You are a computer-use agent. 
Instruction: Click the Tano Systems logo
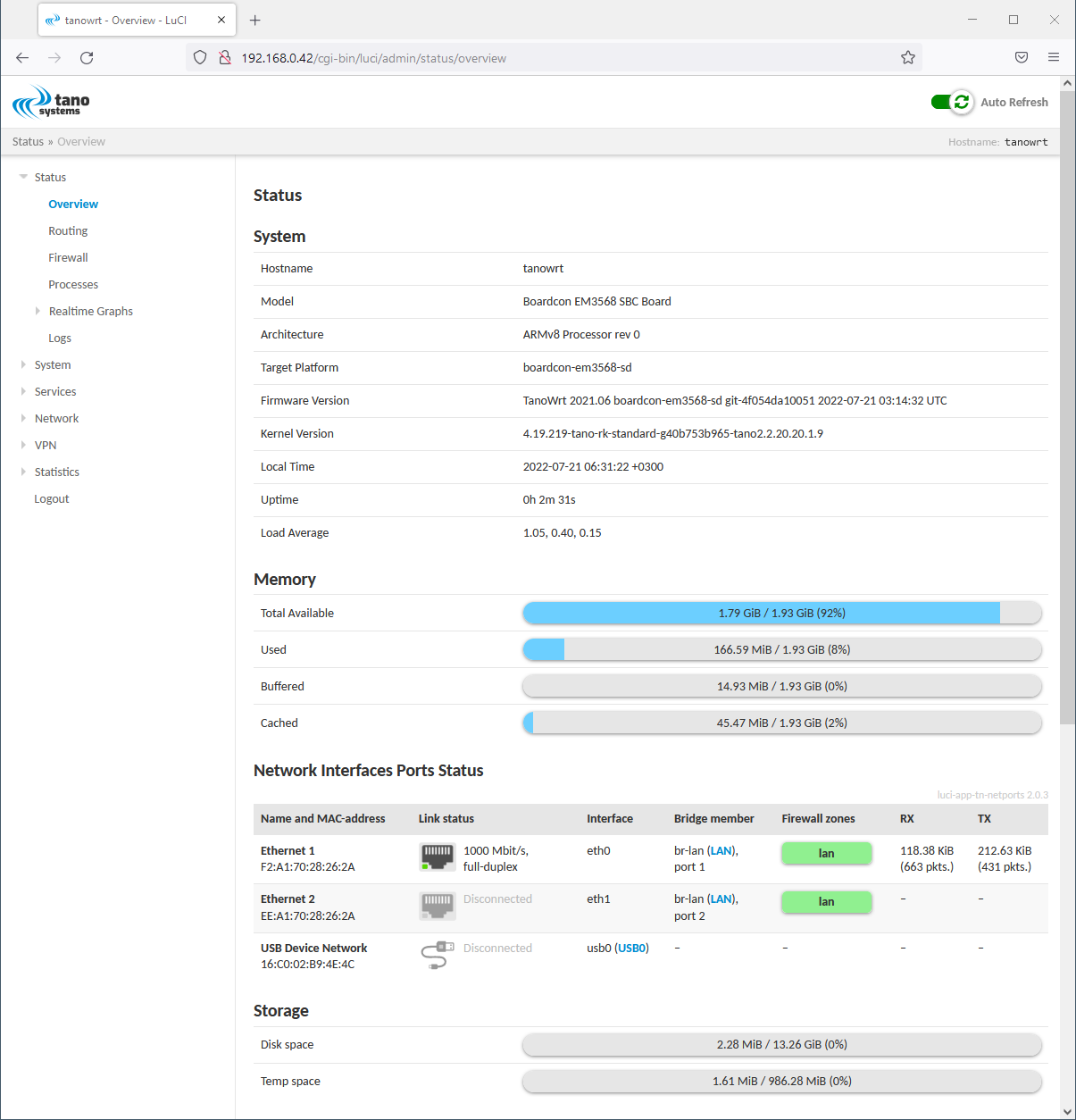pos(51,102)
